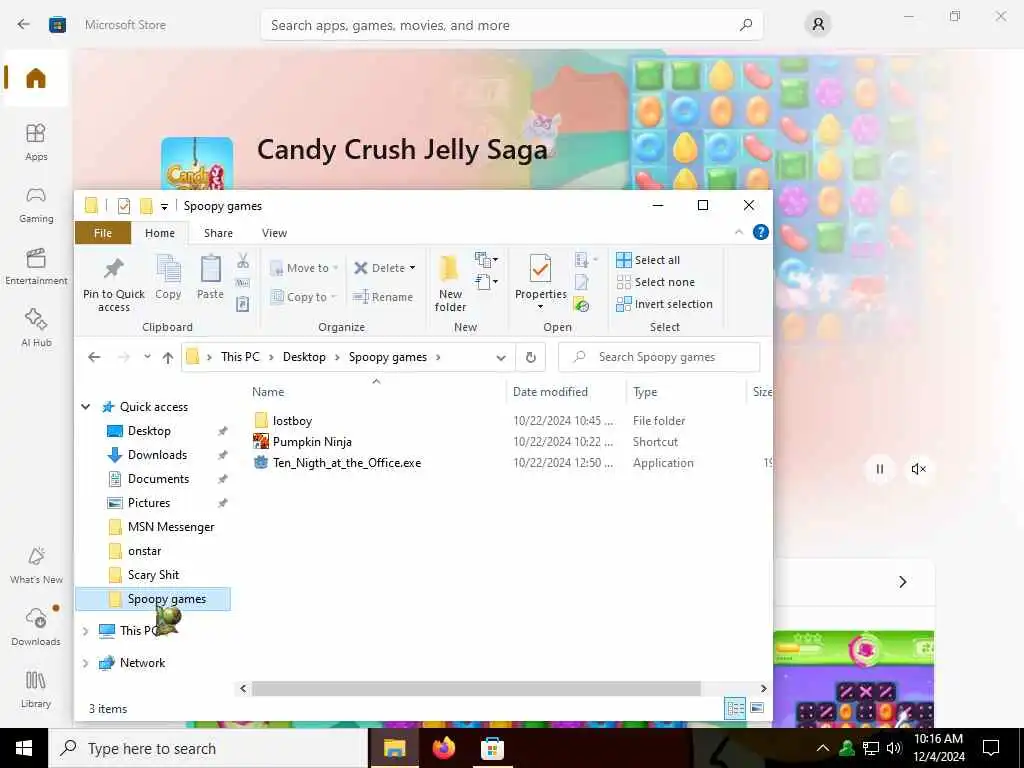This screenshot has width=1024, height=768.
Task: Expand This PC tree node
Action: [x=86, y=631]
